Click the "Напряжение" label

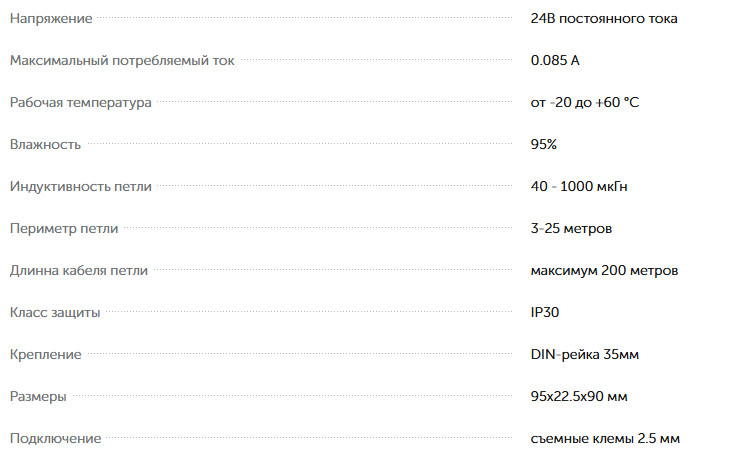click(51, 19)
